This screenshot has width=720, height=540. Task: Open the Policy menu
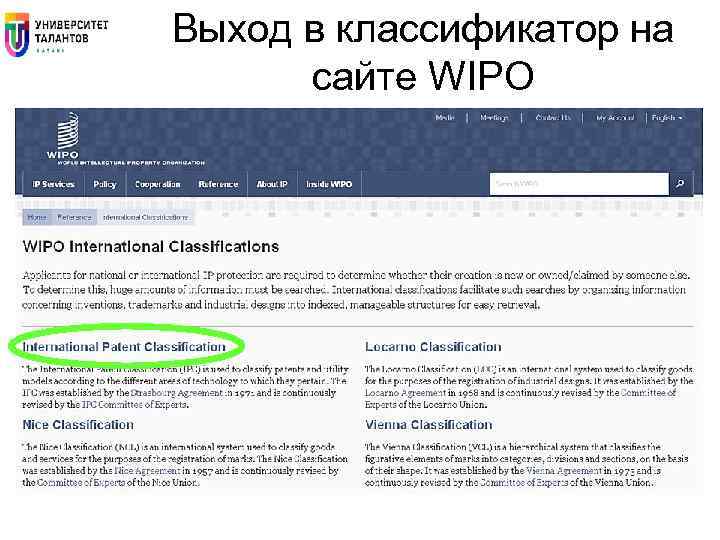pos(105,184)
